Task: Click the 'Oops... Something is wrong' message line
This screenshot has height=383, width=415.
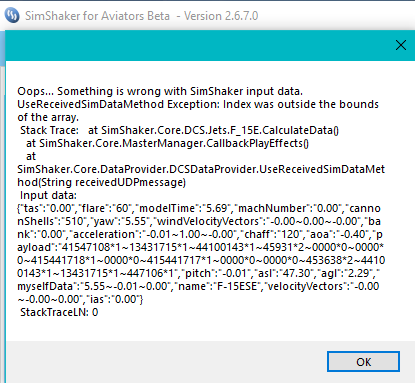Action: point(160,91)
